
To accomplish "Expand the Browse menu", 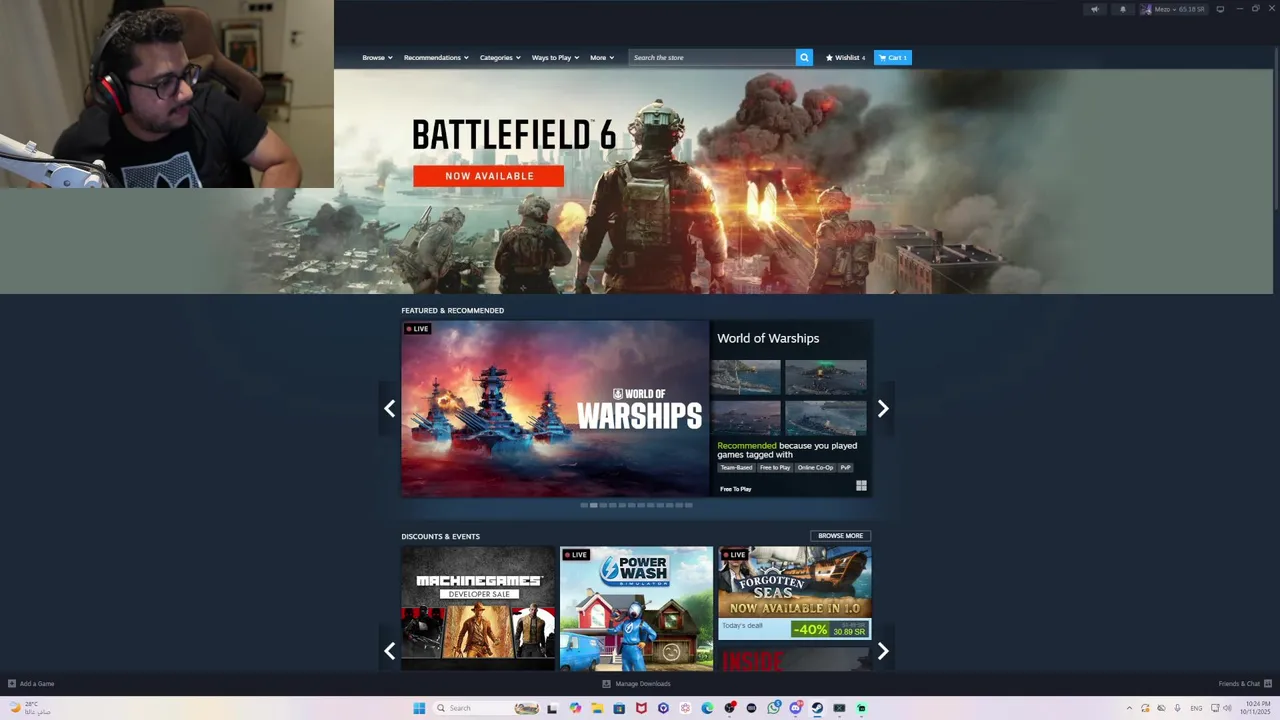I will 377,58.
